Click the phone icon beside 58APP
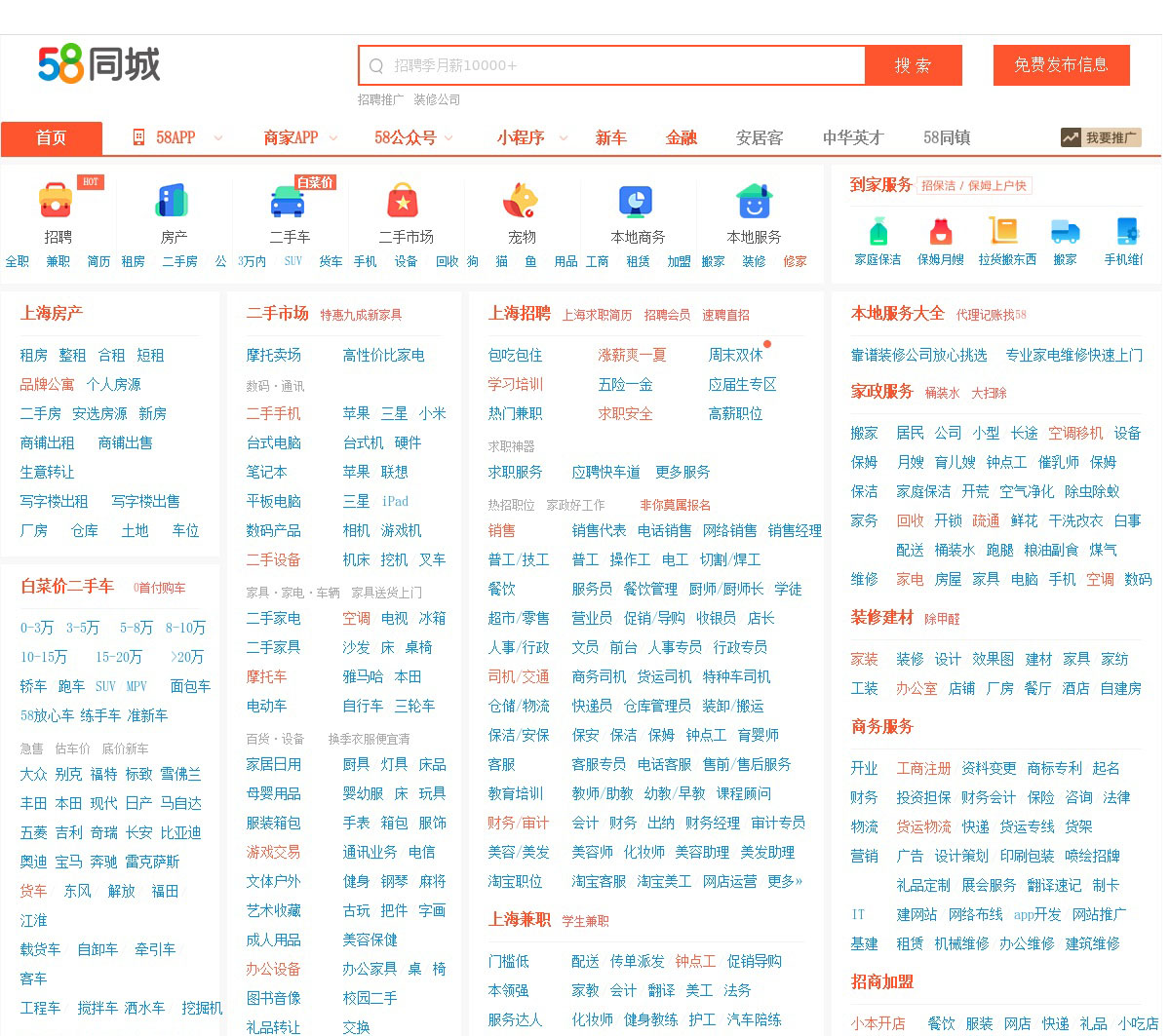 point(138,137)
